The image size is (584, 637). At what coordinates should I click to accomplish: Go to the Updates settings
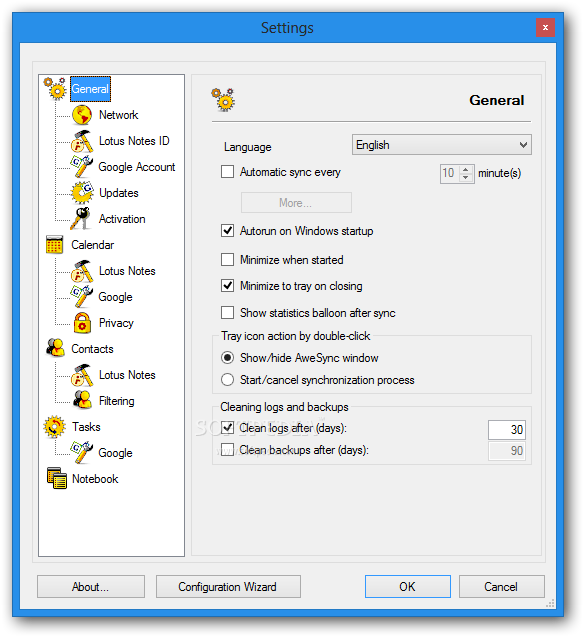[x=119, y=193]
